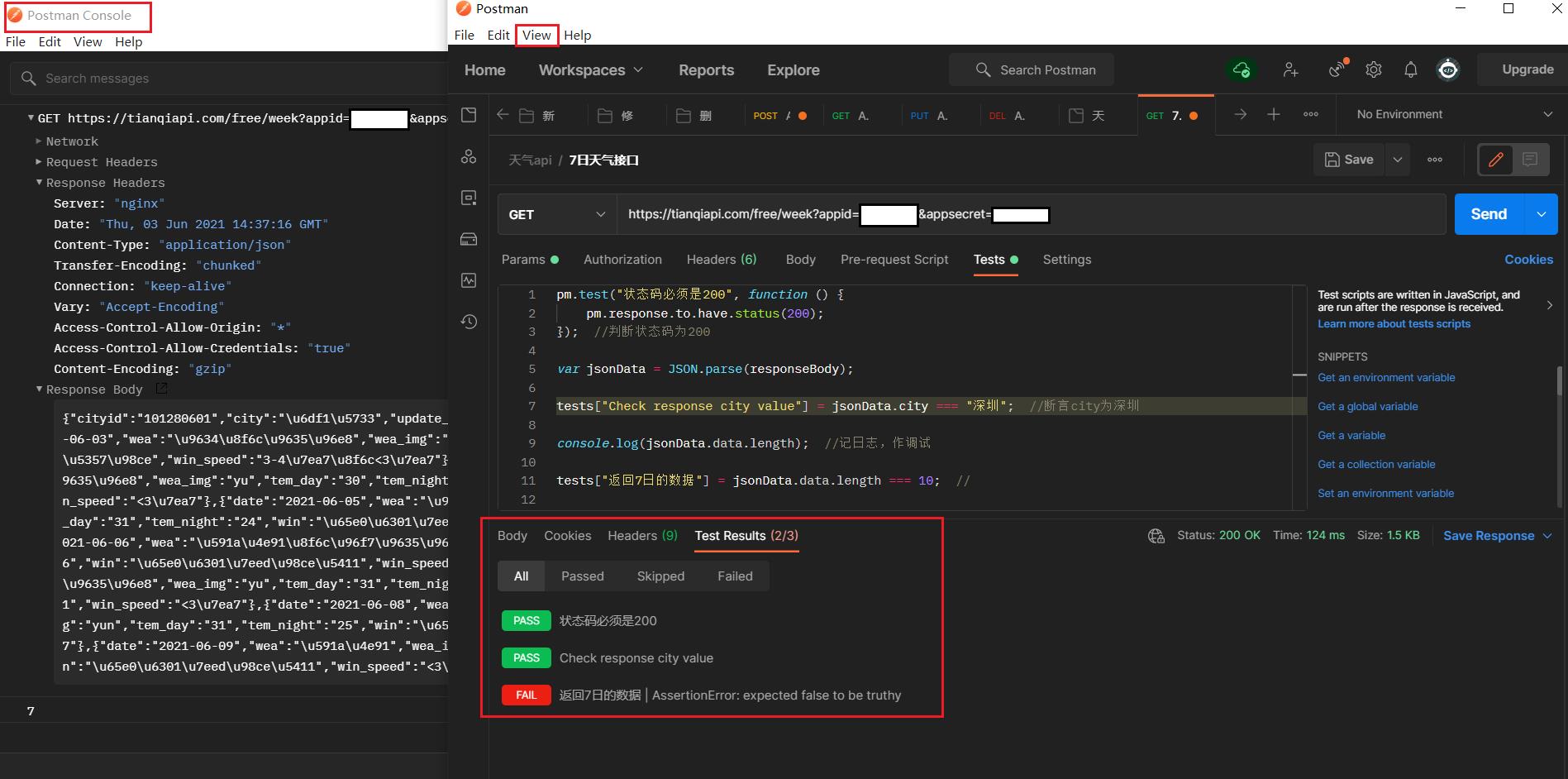The height and width of the screenshot is (779, 1568).
Task: Switch to edit mode pencil icon
Action: (1496, 160)
